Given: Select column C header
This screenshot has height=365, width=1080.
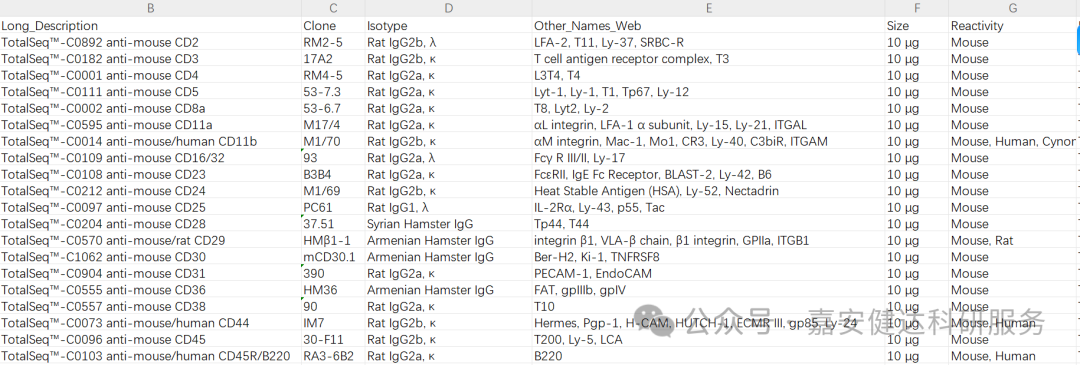Looking at the screenshot, I should point(333,8).
